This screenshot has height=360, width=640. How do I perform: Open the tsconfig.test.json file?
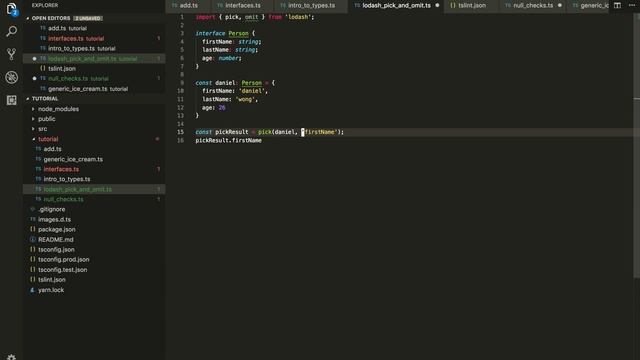point(62,270)
